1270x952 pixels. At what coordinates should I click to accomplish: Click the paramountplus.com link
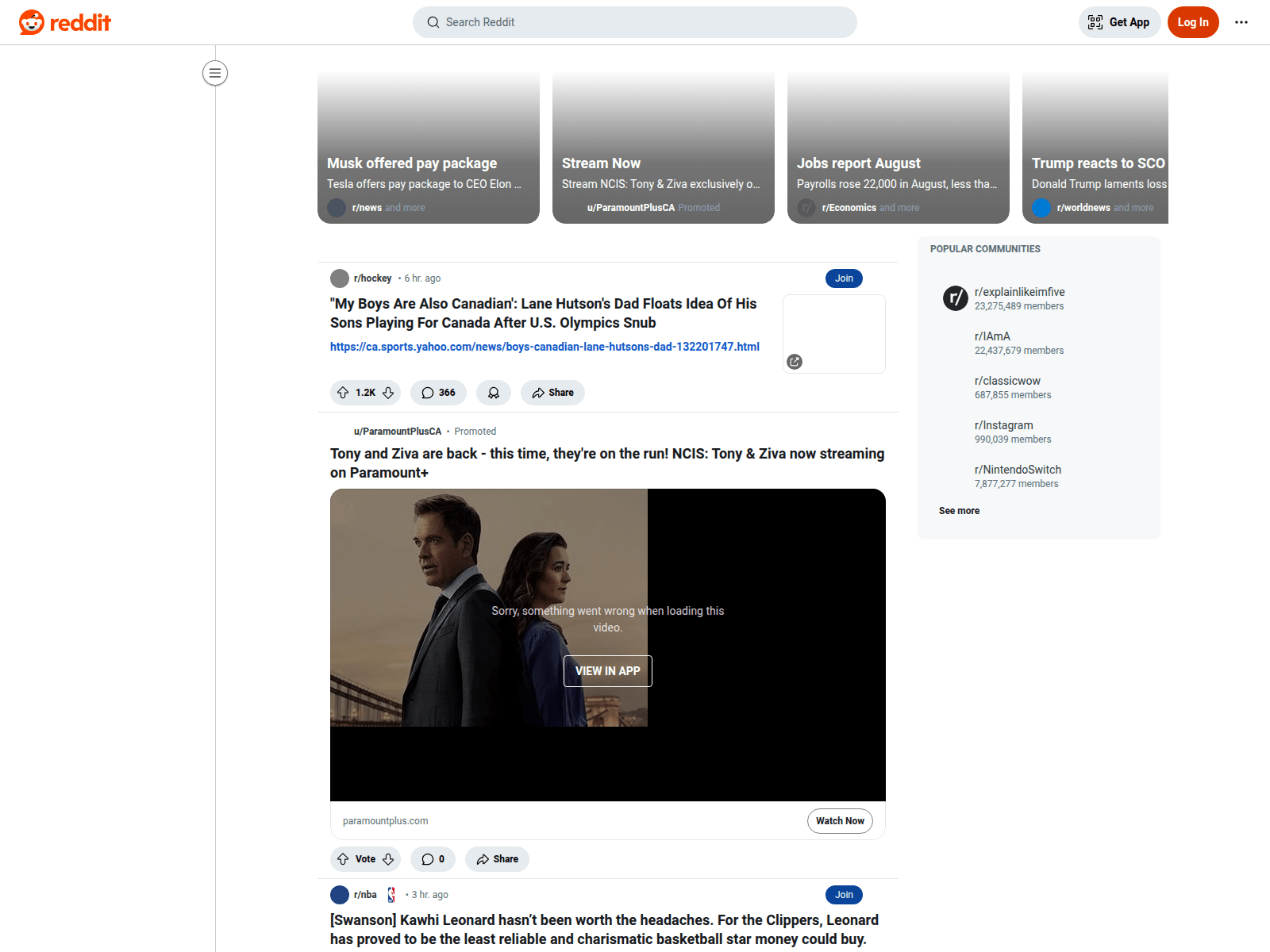[385, 821]
